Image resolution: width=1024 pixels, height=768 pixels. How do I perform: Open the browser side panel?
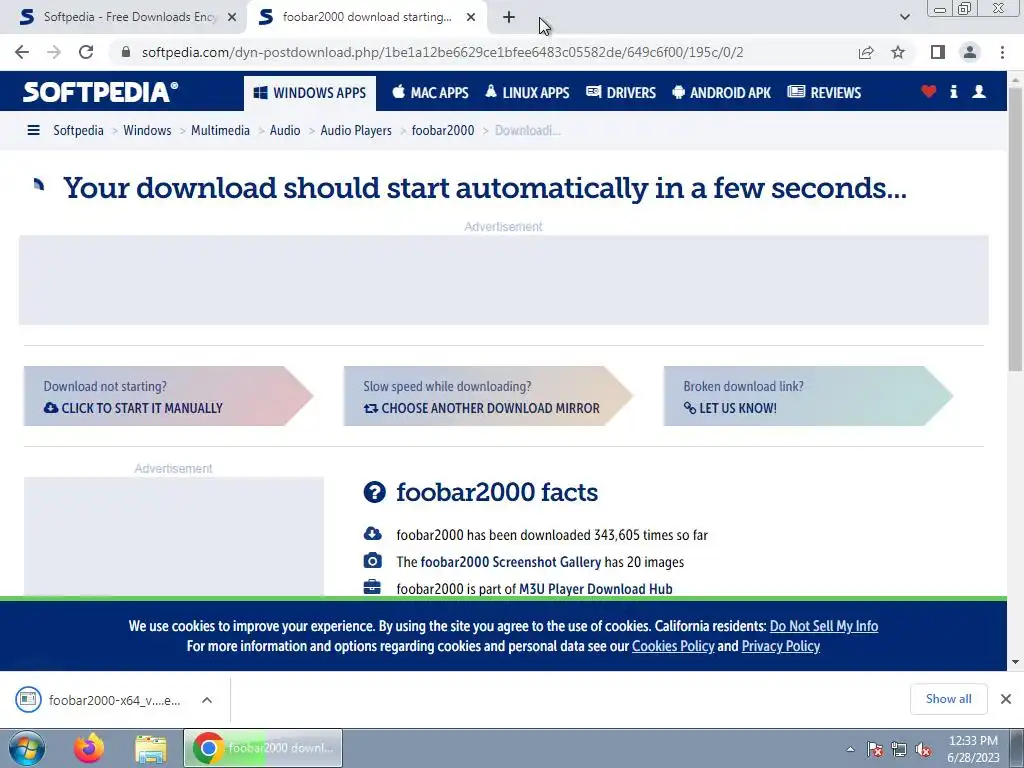(x=938, y=52)
